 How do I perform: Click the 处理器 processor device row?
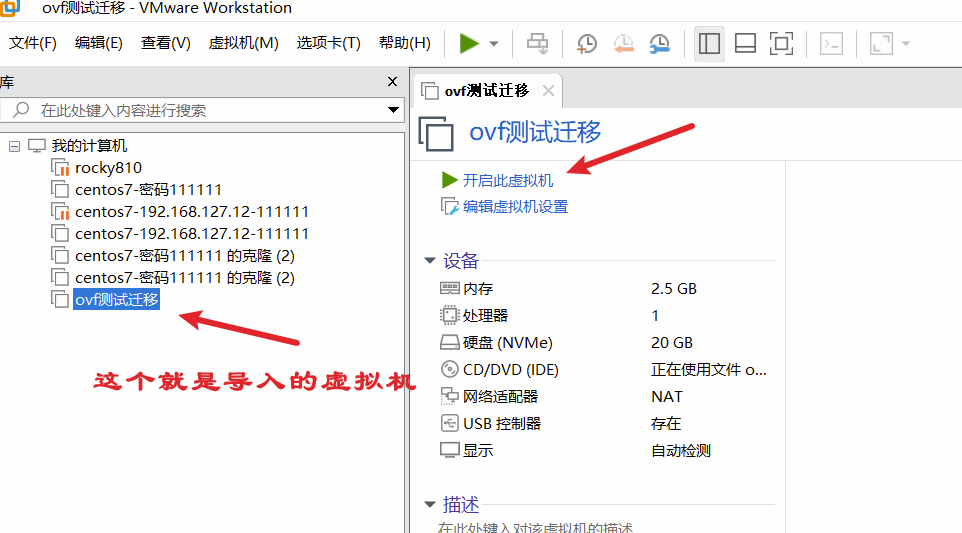[605, 315]
